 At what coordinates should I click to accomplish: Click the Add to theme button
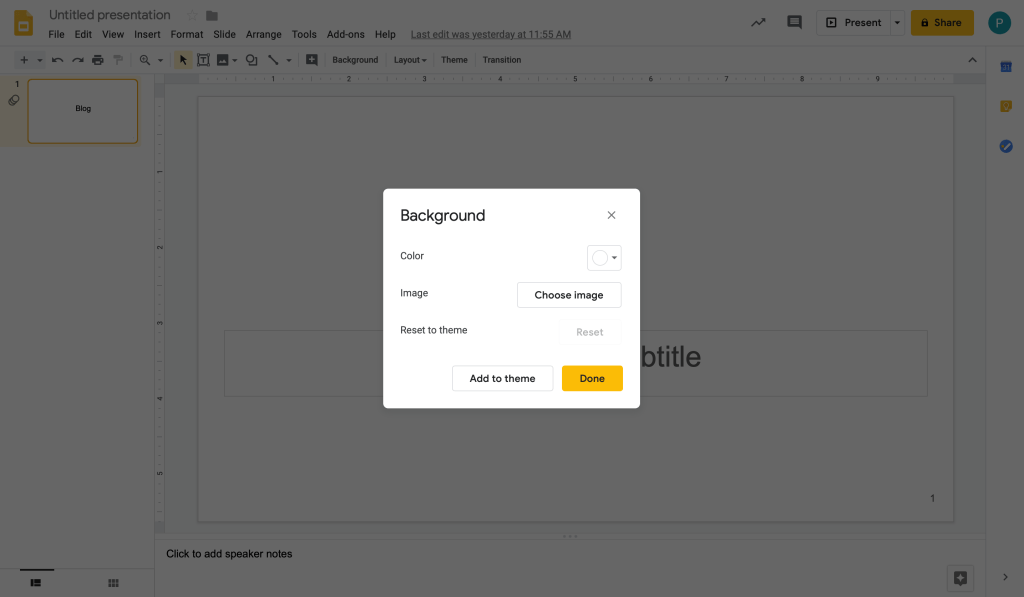pos(502,378)
